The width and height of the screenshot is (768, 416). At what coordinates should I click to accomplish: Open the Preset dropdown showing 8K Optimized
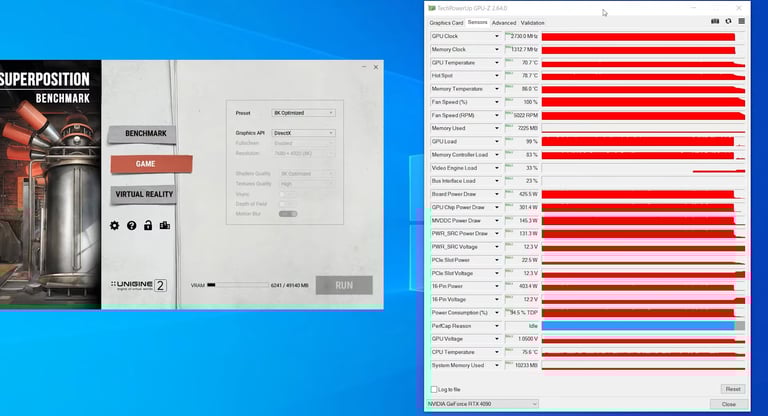click(x=303, y=113)
